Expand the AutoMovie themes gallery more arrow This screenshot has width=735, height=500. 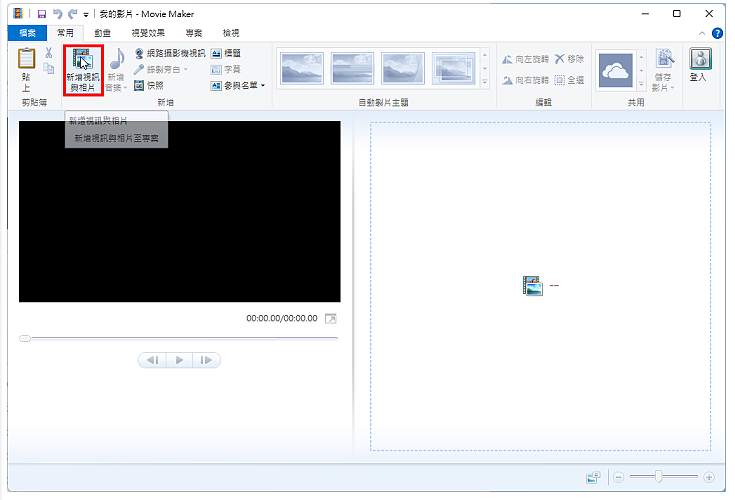coord(485,82)
